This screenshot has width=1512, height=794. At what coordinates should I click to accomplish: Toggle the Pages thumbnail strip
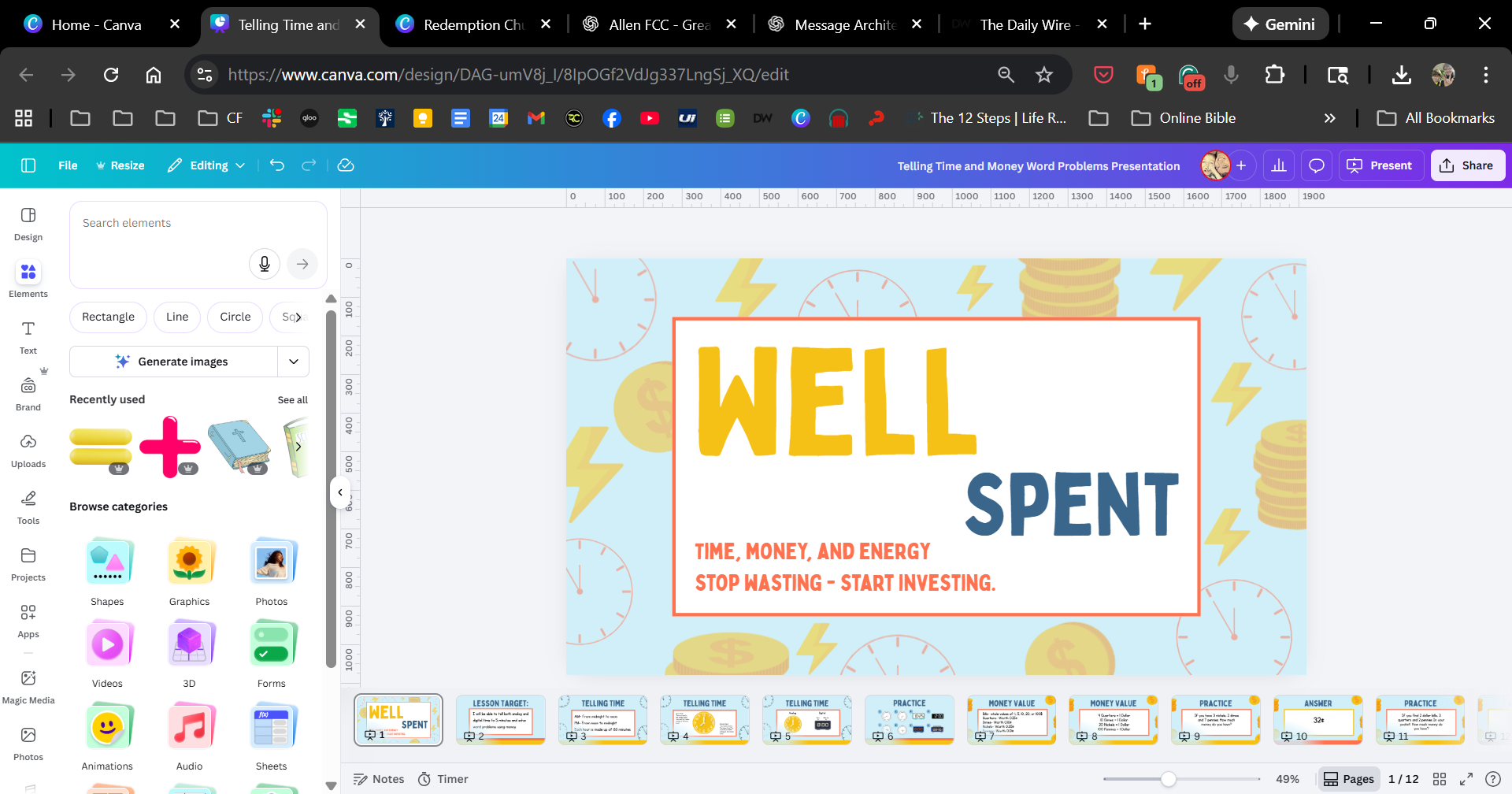point(1349,779)
